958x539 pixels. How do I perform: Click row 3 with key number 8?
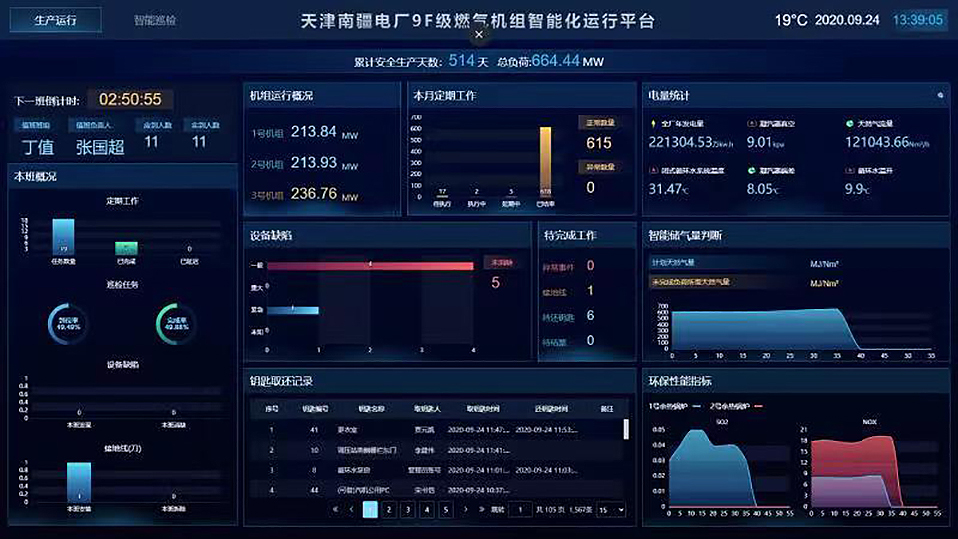[436, 470]
